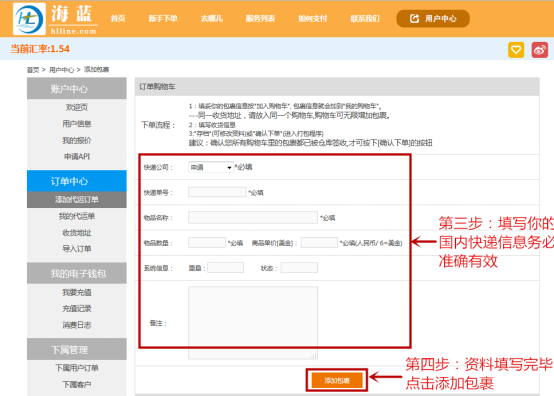Go to 首页 in top navigation
554x396 pixels.
coord(118,19)
